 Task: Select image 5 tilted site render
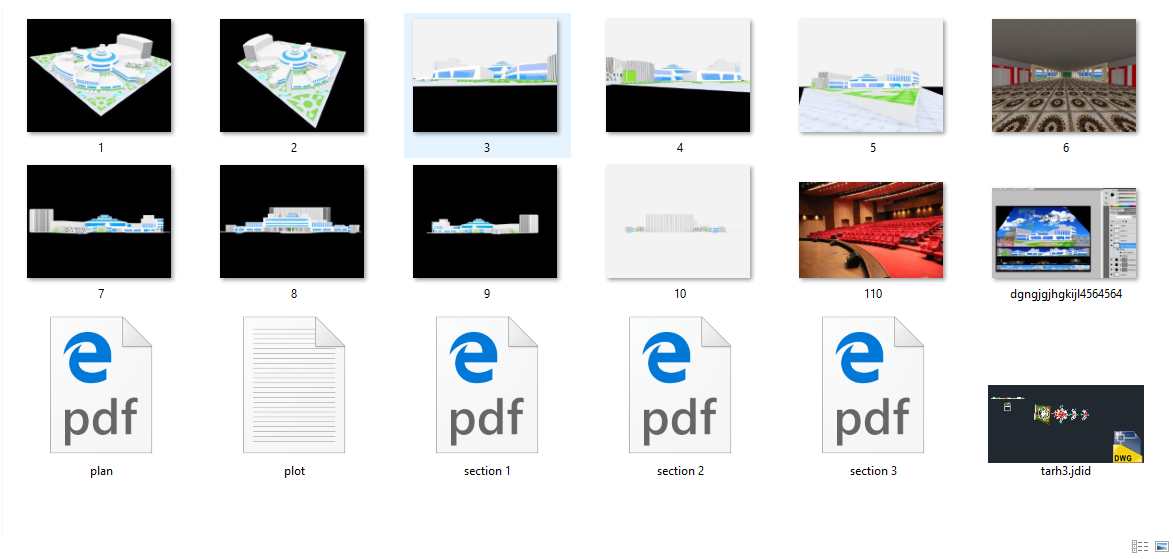[872, 75]
